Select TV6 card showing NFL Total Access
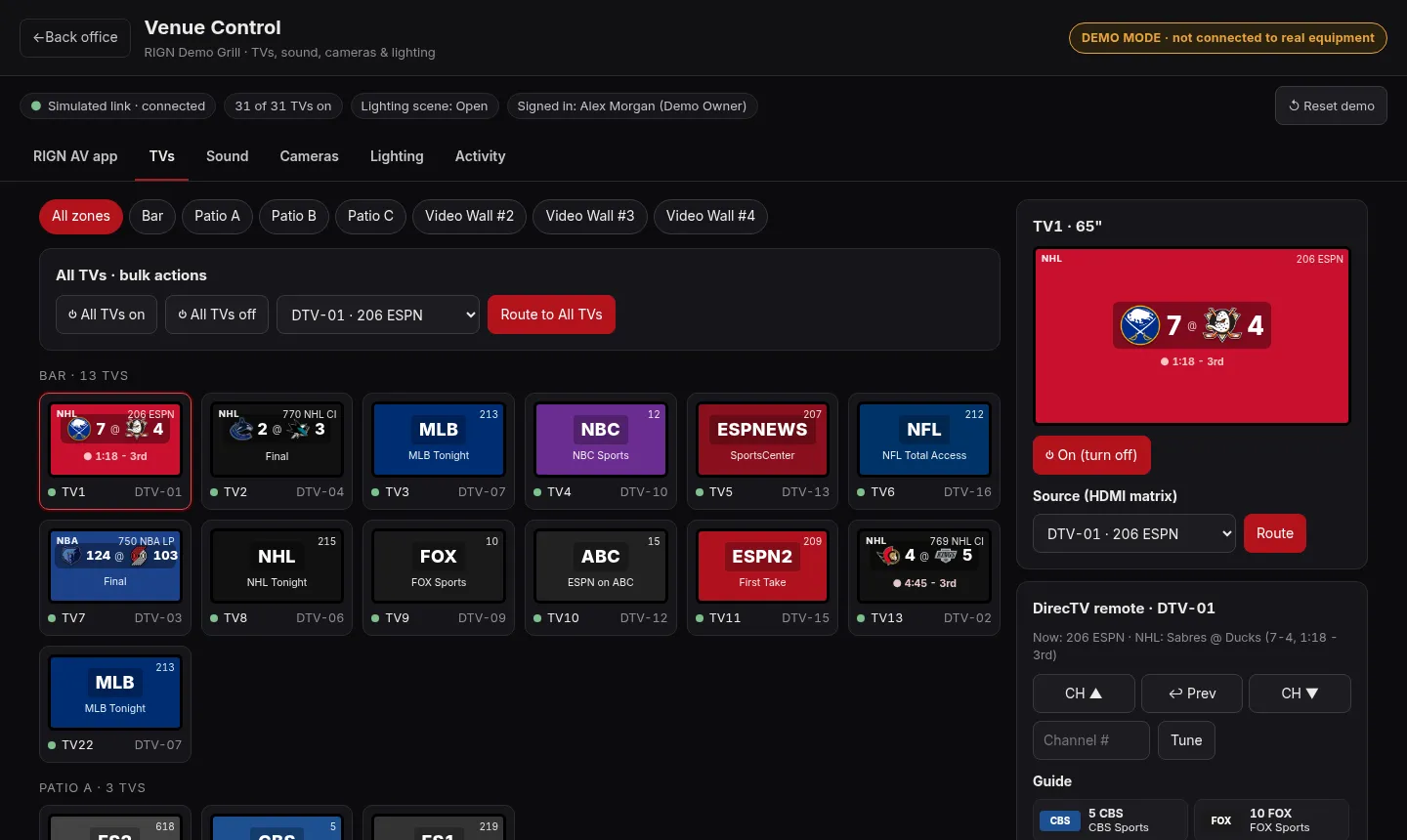The image size is (1407, 840). [x=924, y=451]
